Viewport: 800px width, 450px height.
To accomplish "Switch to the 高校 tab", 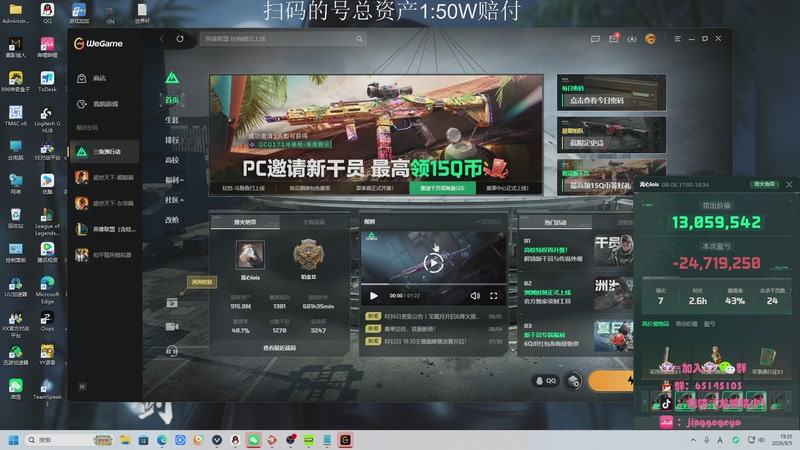I will 172,160.
